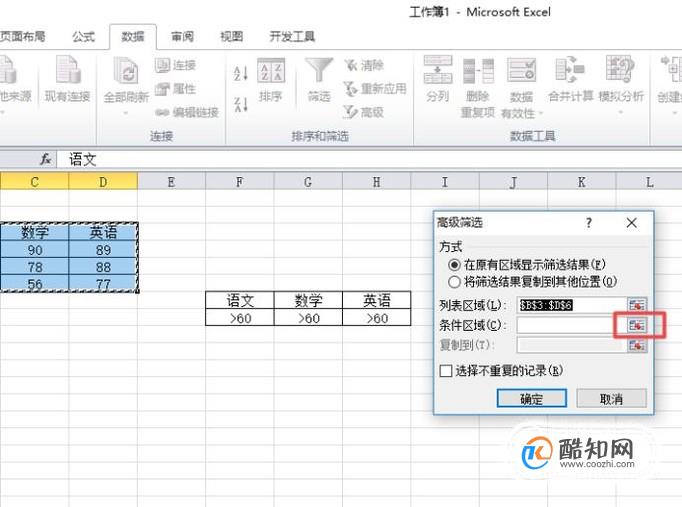Open Existing Connections (现有连接)

coord(67,79)
